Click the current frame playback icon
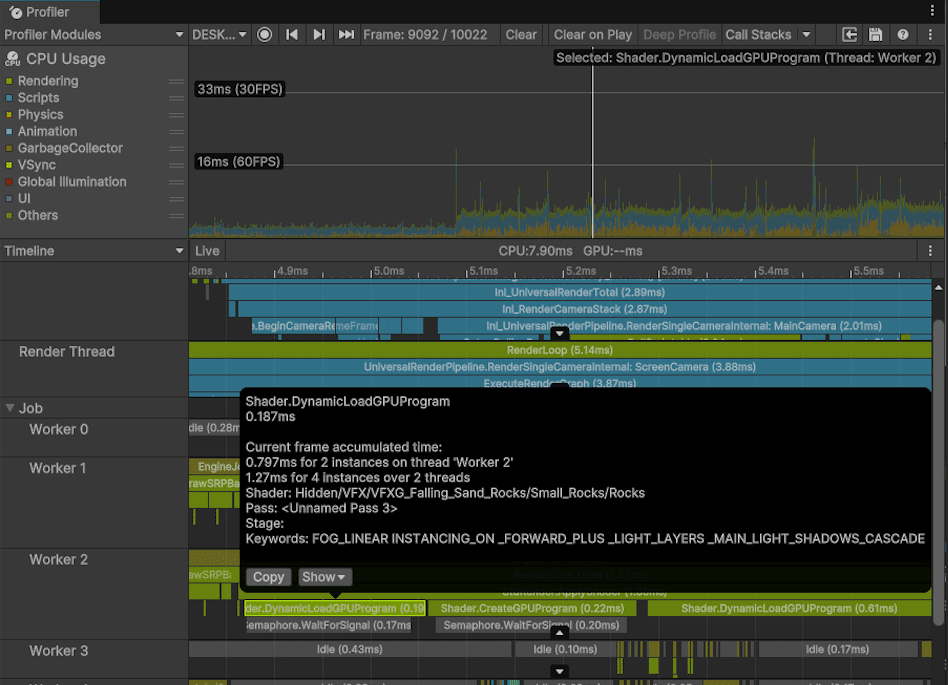Screen dimensions: 948x685 pyautogui.click(x=345, y=34)
